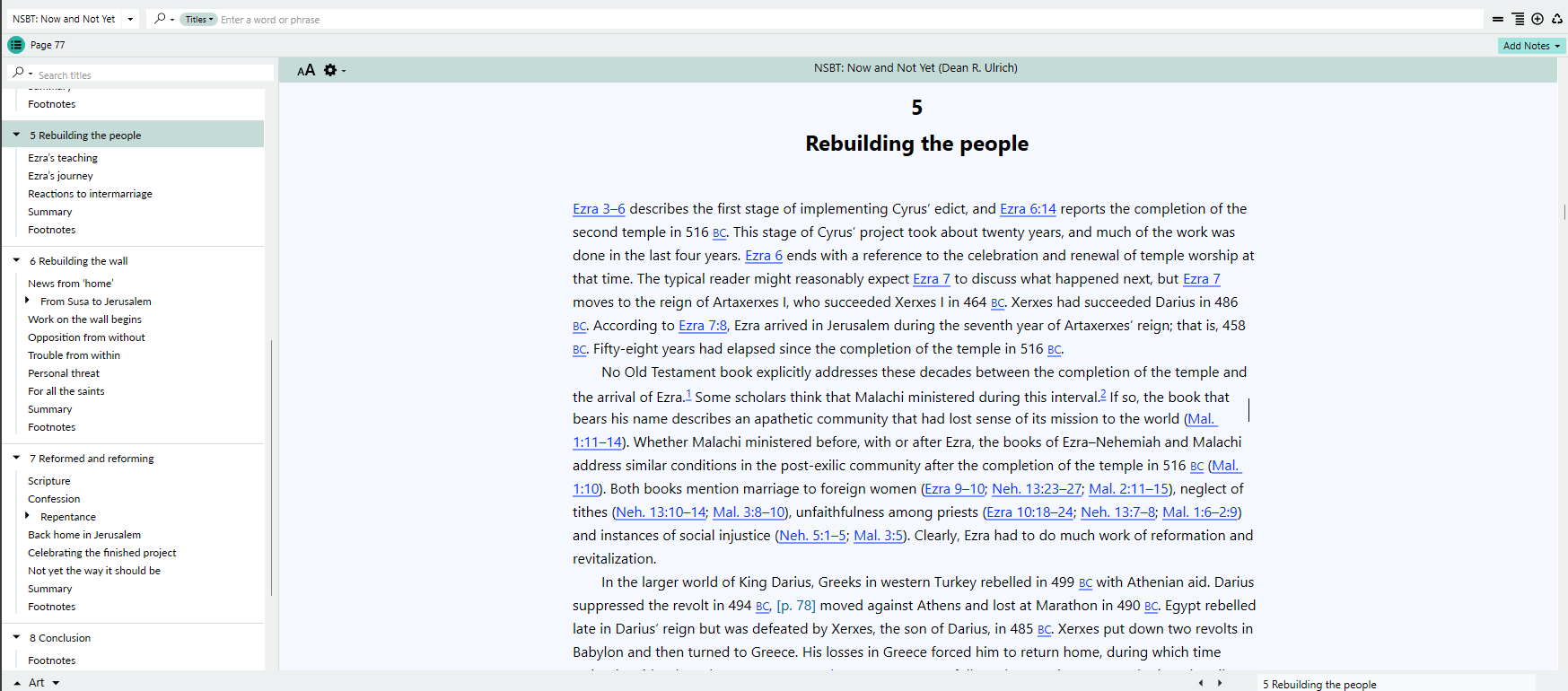Open the Add Notes dropdown
Viewport: 1568px width, 691px height.
tap(1531, 46)
